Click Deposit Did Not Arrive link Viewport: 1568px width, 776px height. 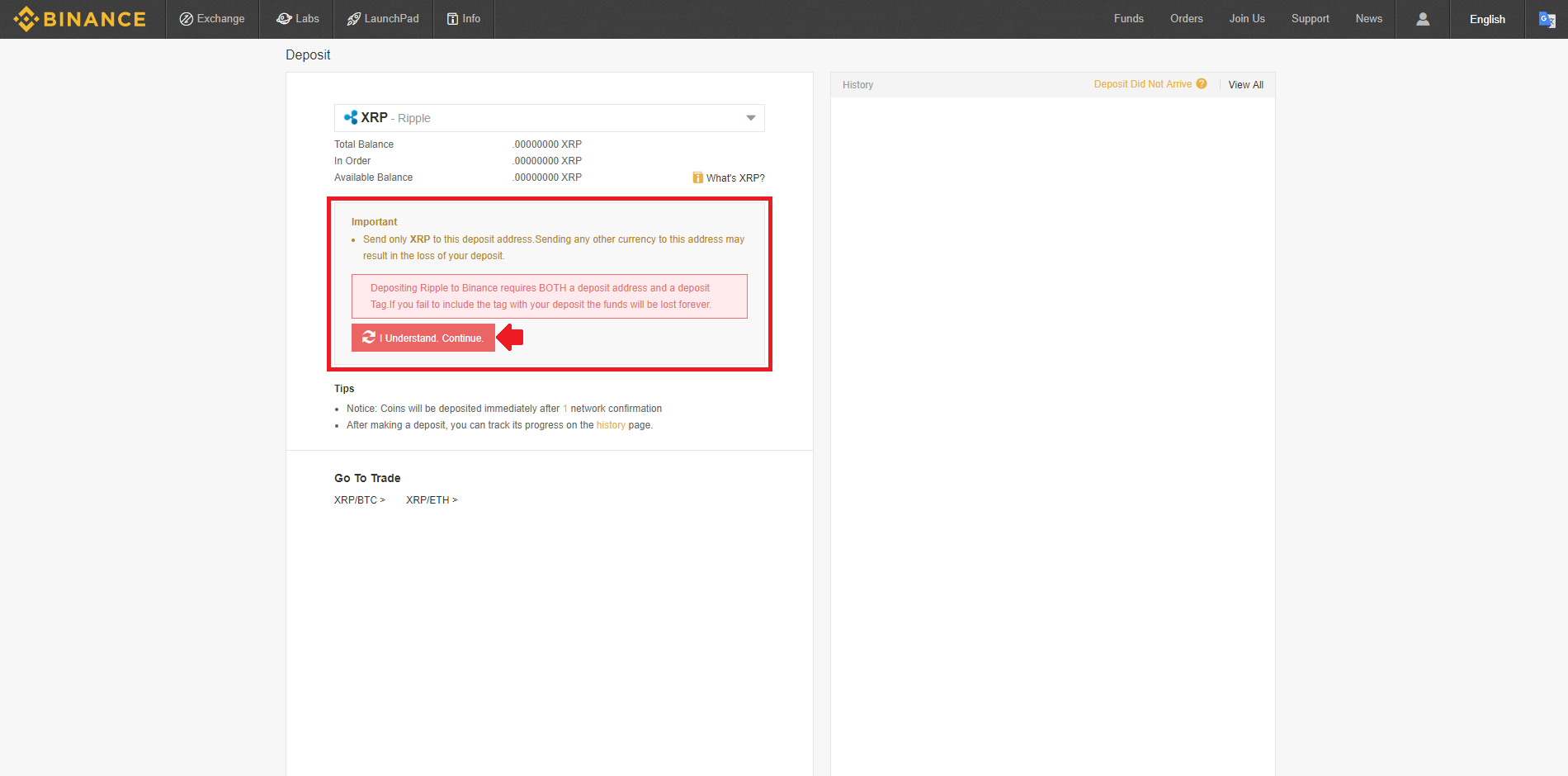click(1143, 84)
